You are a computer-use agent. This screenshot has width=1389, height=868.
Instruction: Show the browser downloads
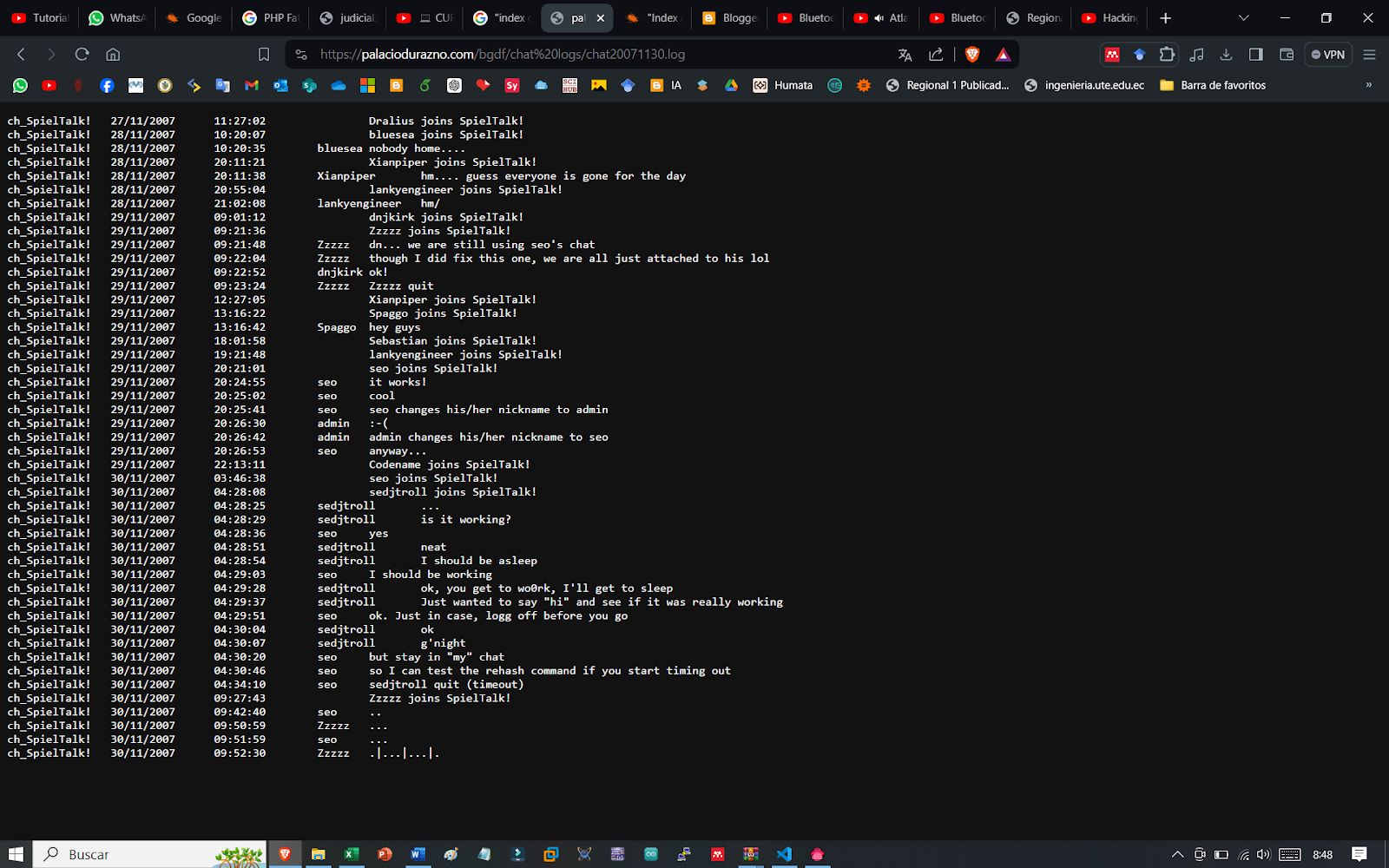coord(1226,55)
